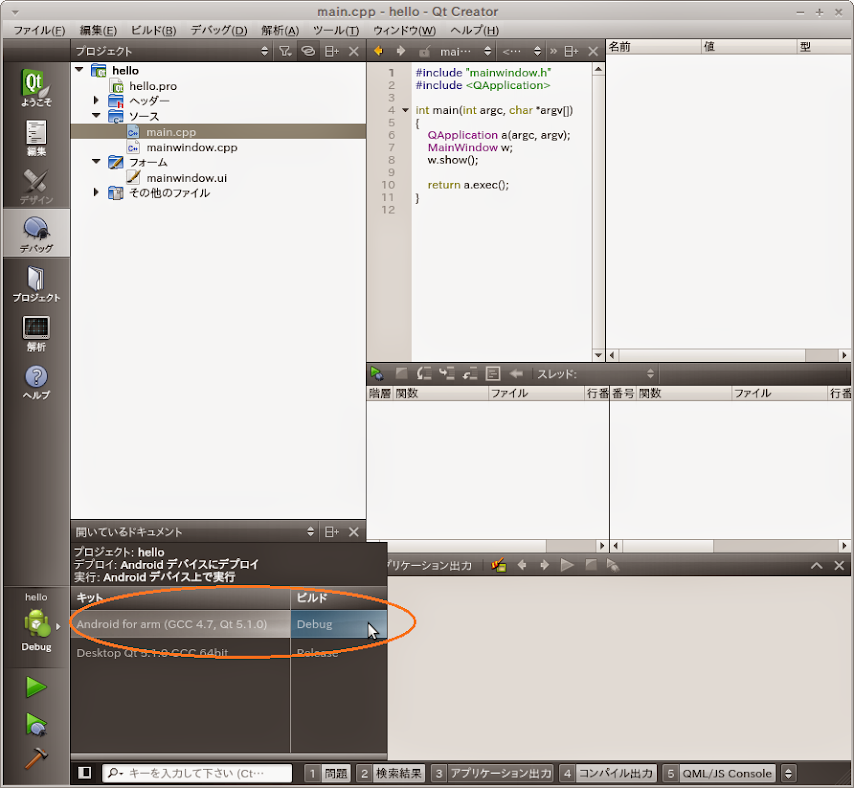This screenshot has height=788, width=854.
Task: Fold the main function at line 4
Action: click(x=405, y=110)
